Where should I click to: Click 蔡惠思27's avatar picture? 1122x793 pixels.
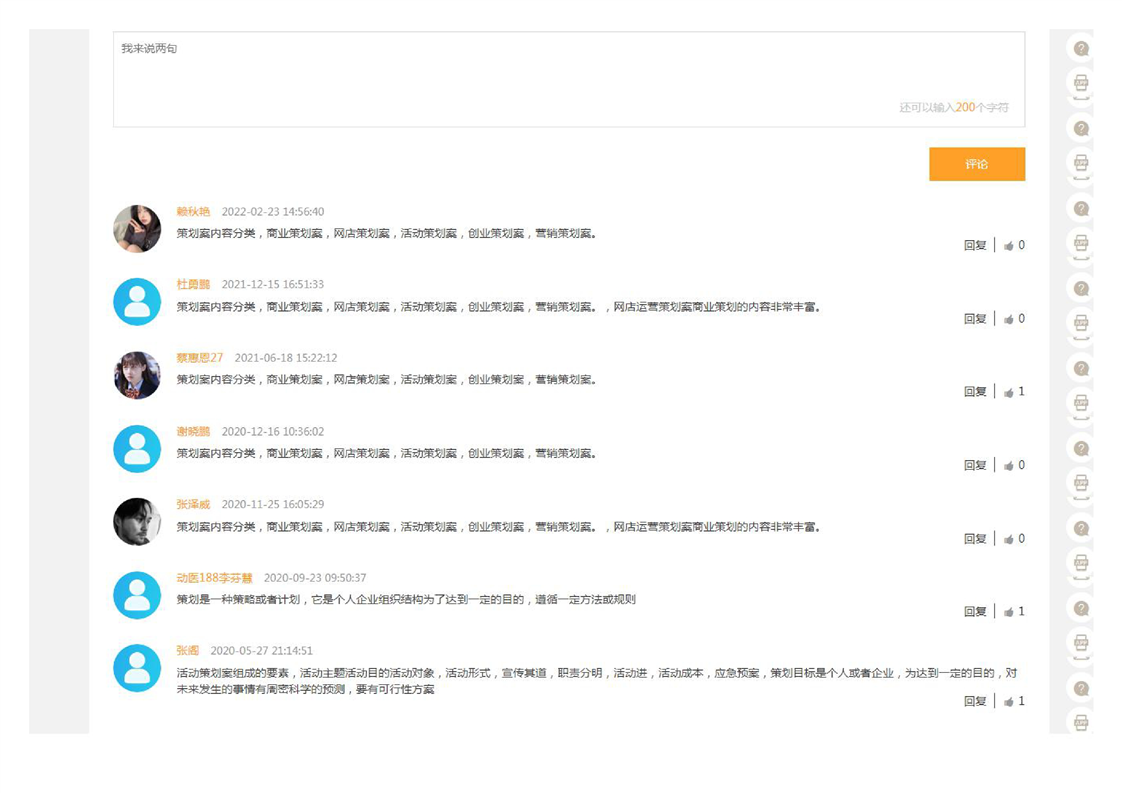(137, 375)
